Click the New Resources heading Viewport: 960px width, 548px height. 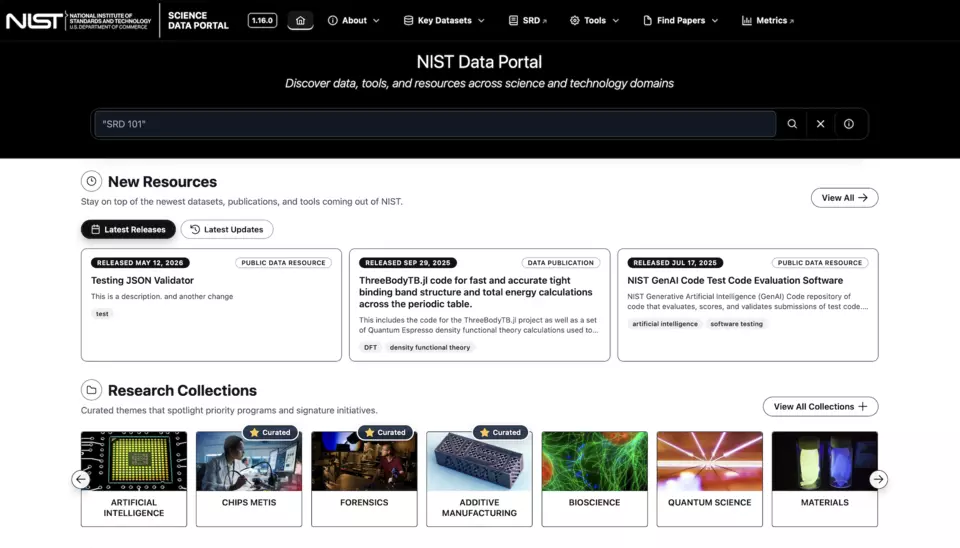(162, 182)
